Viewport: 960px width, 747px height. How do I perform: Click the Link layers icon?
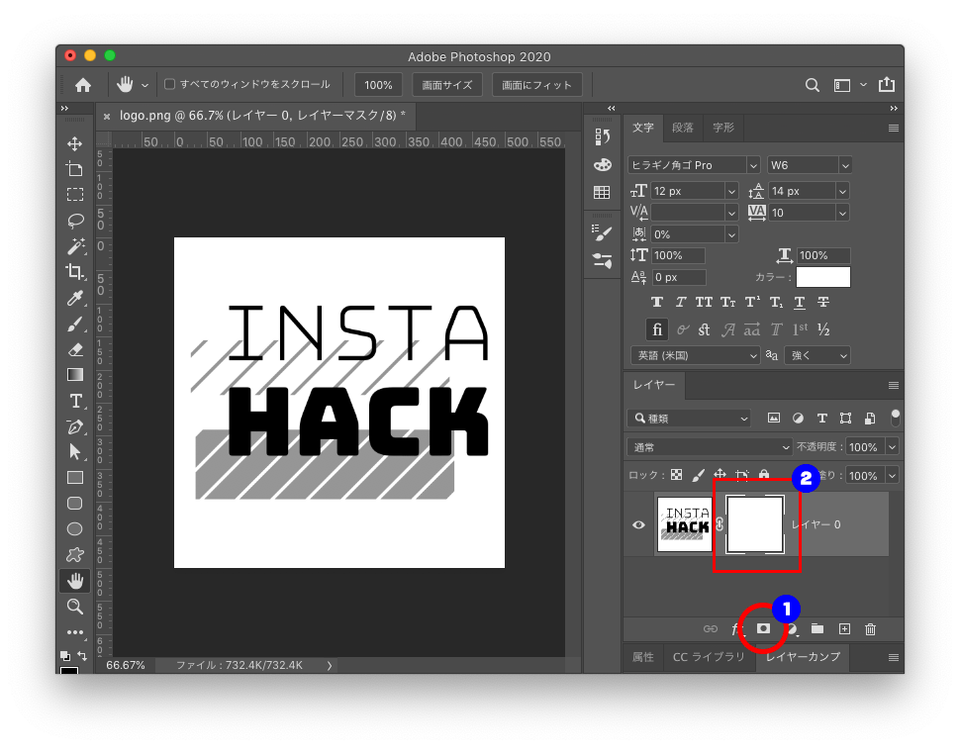click(x=710, y=629)
